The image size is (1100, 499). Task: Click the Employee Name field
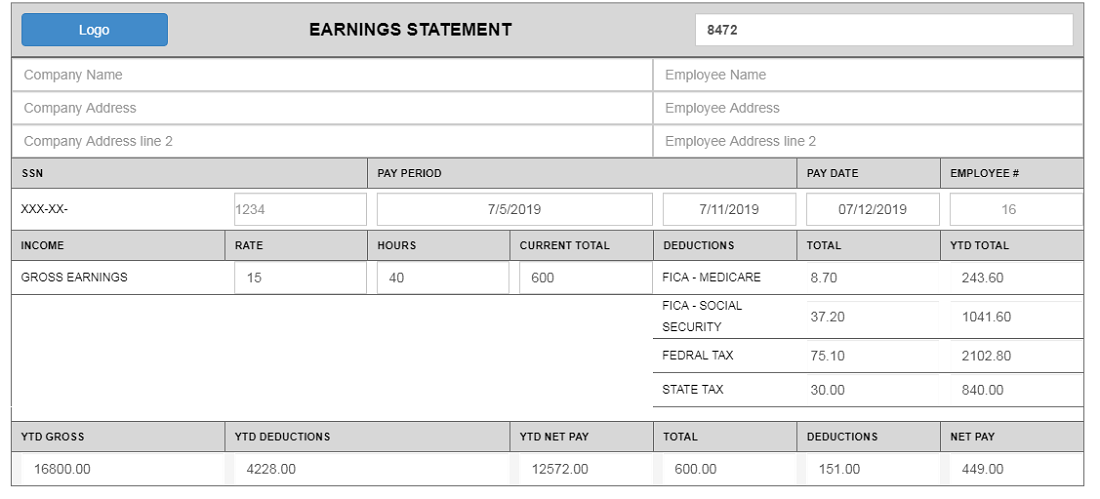869,75
